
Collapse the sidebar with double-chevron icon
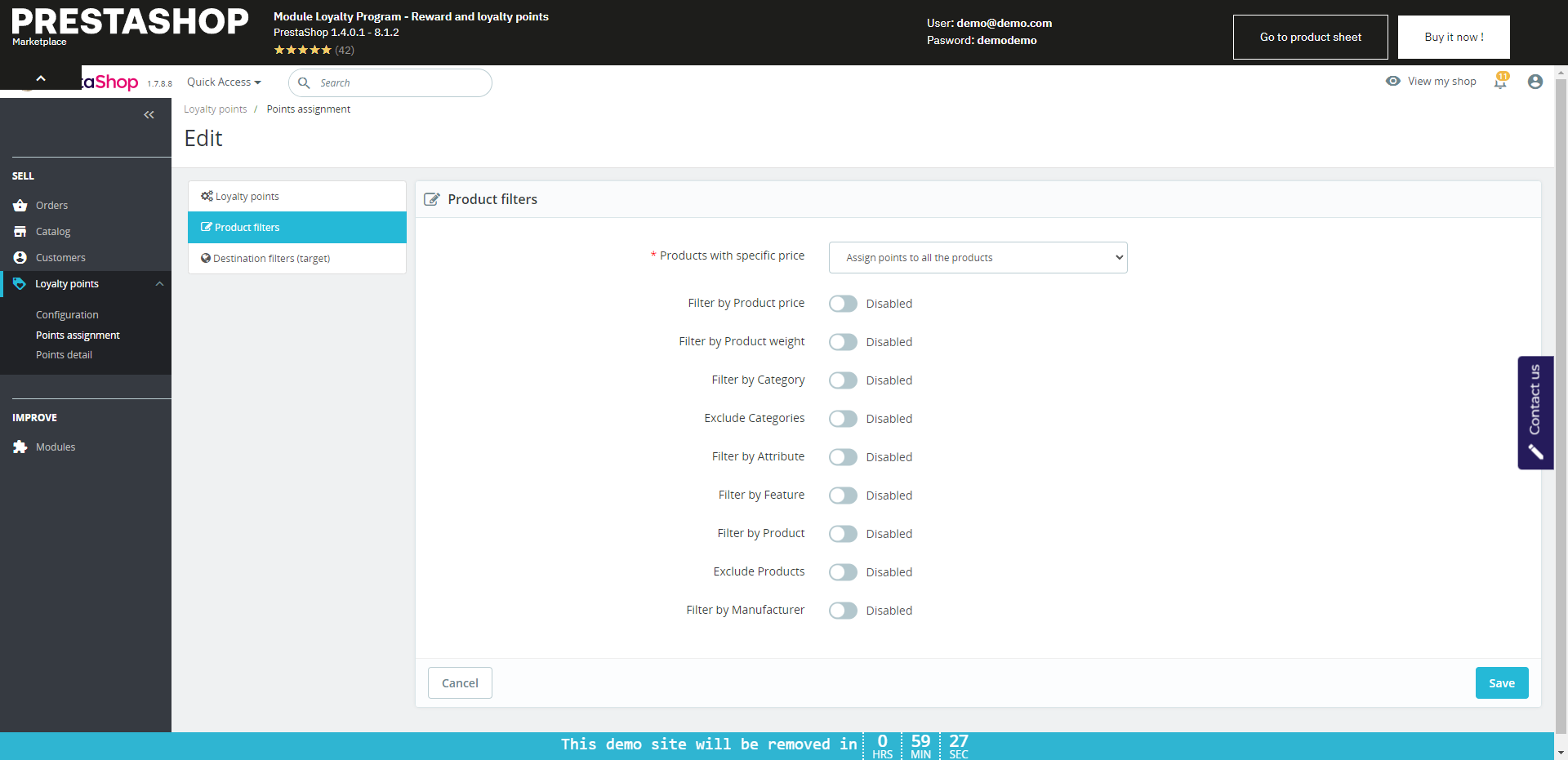click(149, 115)
